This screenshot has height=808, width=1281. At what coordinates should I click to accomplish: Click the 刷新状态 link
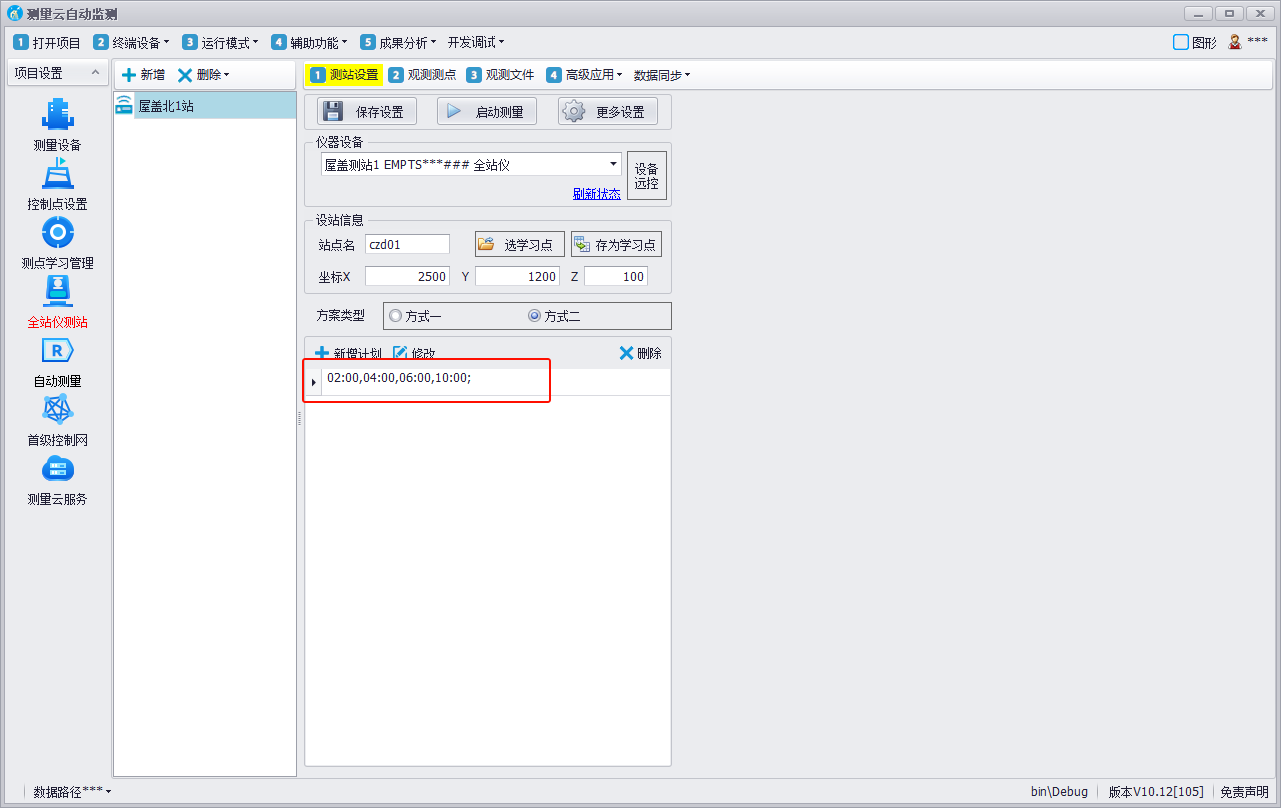point(596,194)
